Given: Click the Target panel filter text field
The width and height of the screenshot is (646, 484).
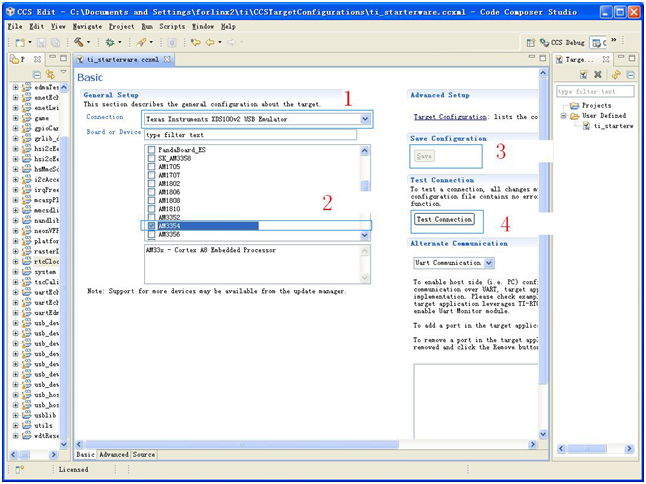Looking at the screenshot, I should pyautogui.click(x=595, y=91).
